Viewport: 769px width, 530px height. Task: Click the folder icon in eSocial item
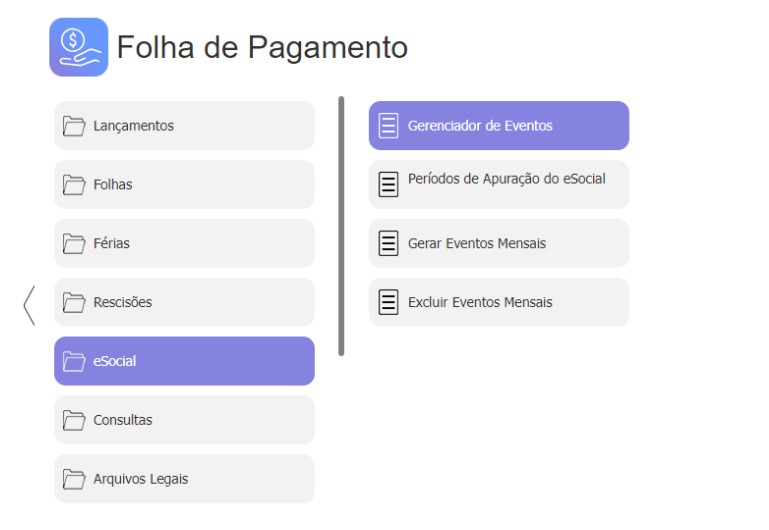(x=74, y=361)
